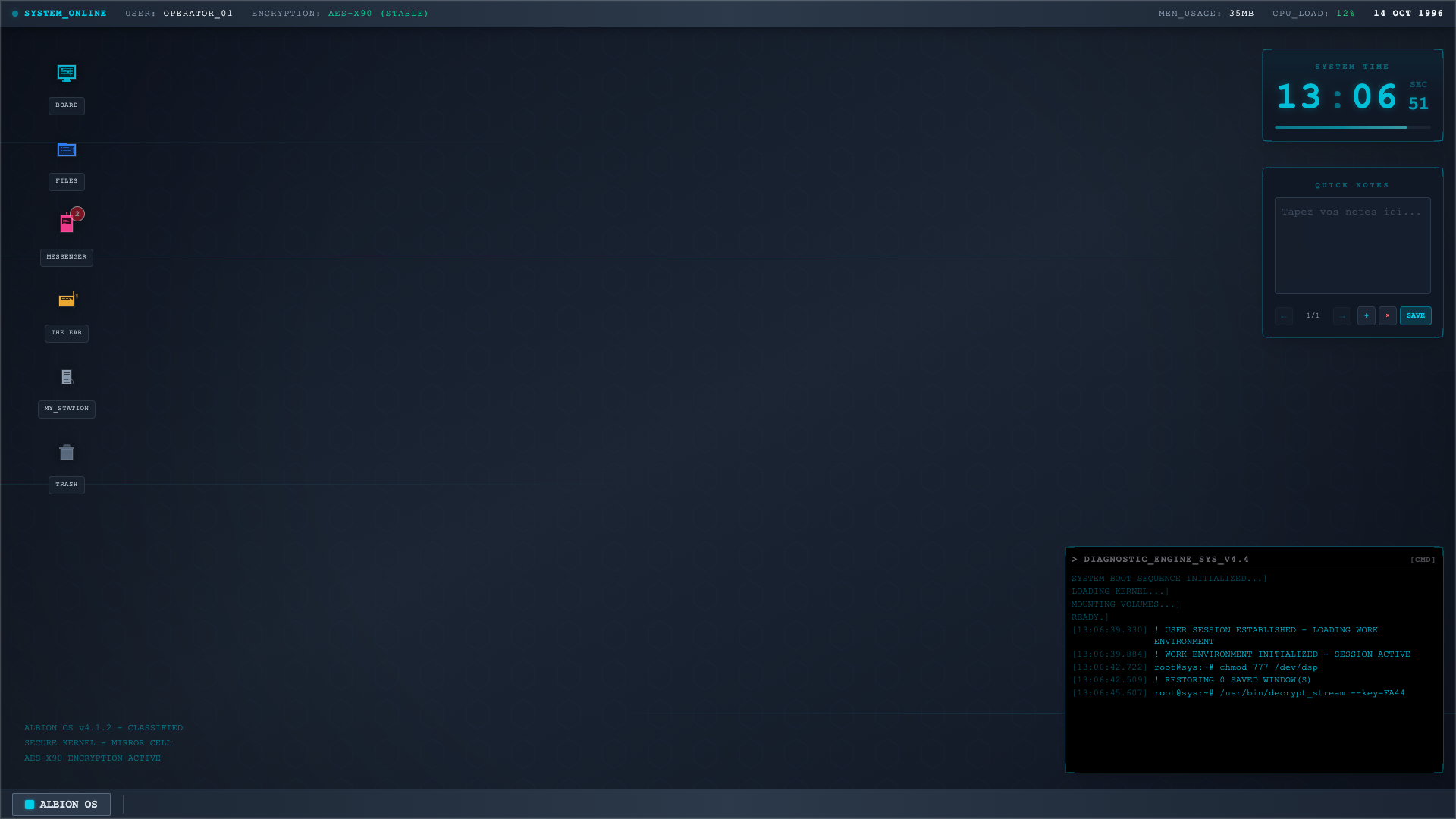Click the [CMD] label in the diagnostic terminal
The image size is (1456, 819).
click(1423, 560)
